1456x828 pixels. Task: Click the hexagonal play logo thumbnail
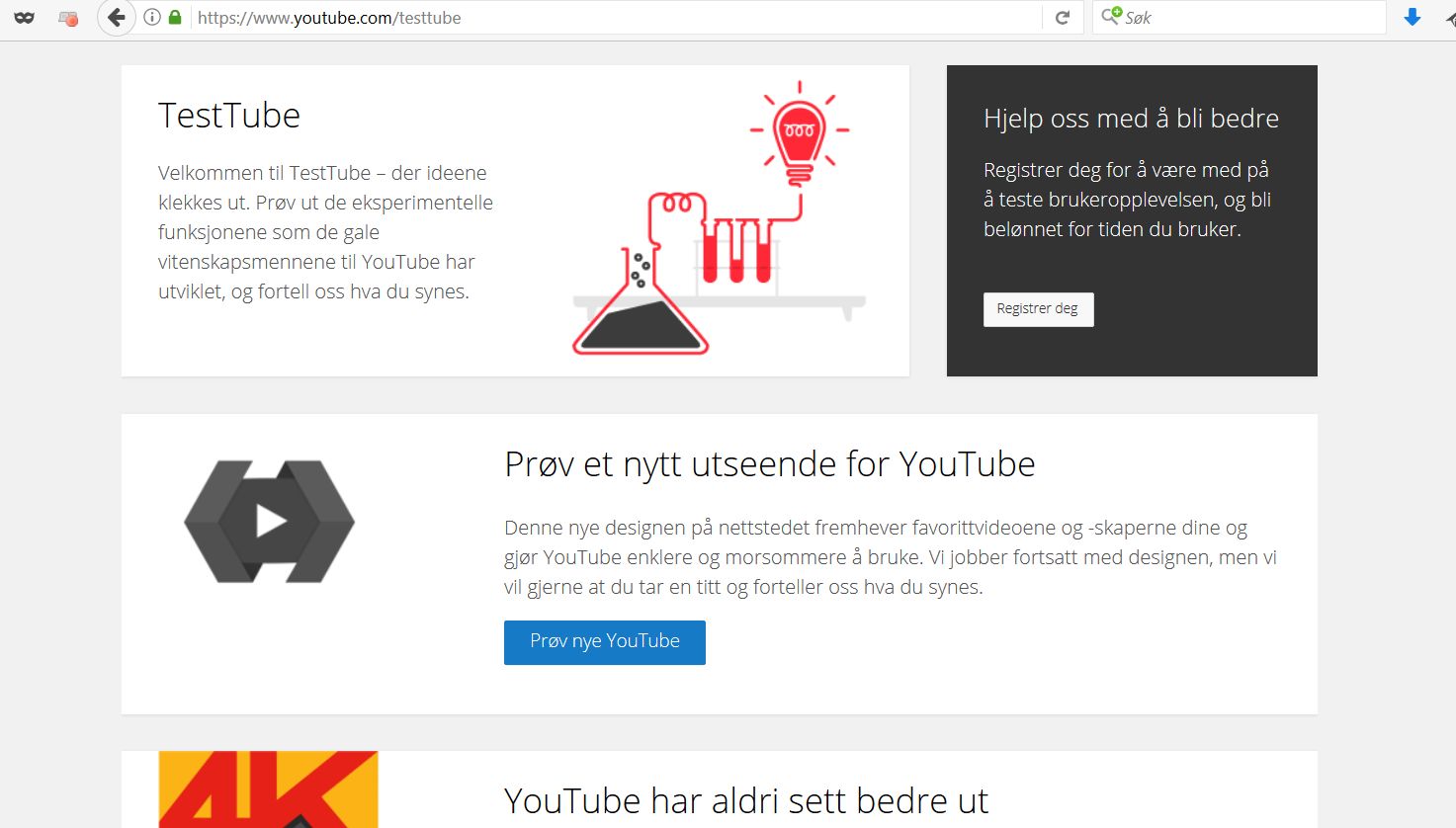pos(269,521)
